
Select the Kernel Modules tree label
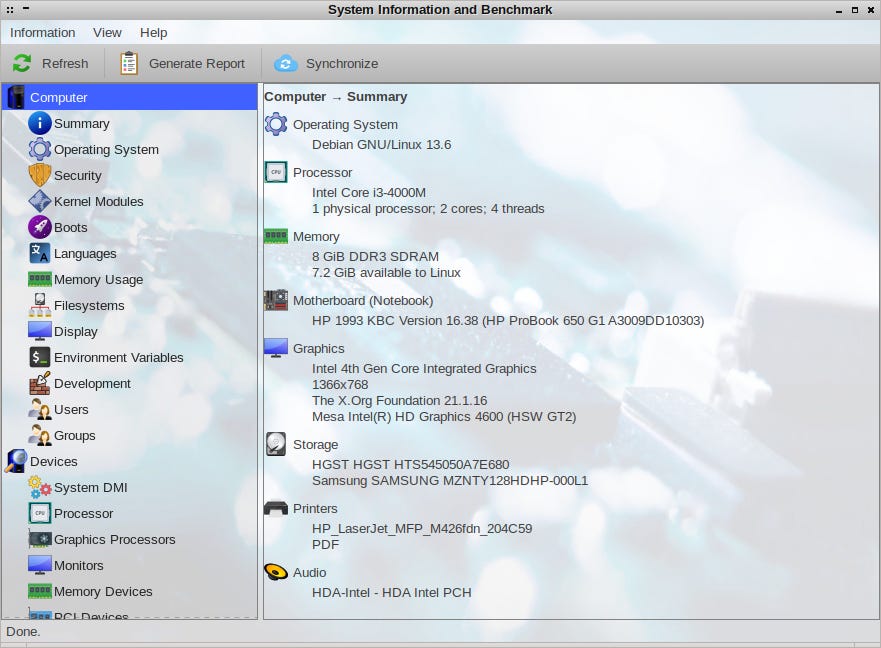click(98, 201)
